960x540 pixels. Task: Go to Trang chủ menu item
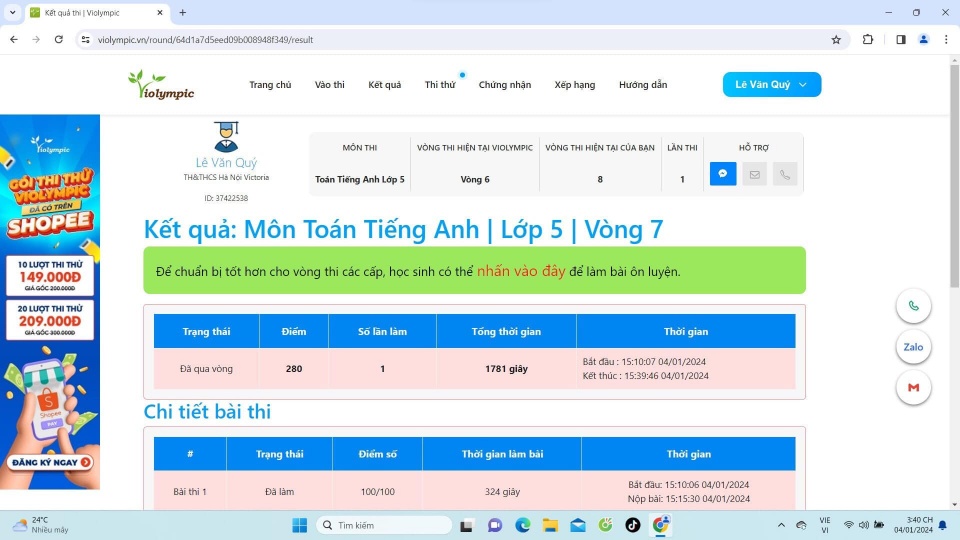tap(270, 85)
